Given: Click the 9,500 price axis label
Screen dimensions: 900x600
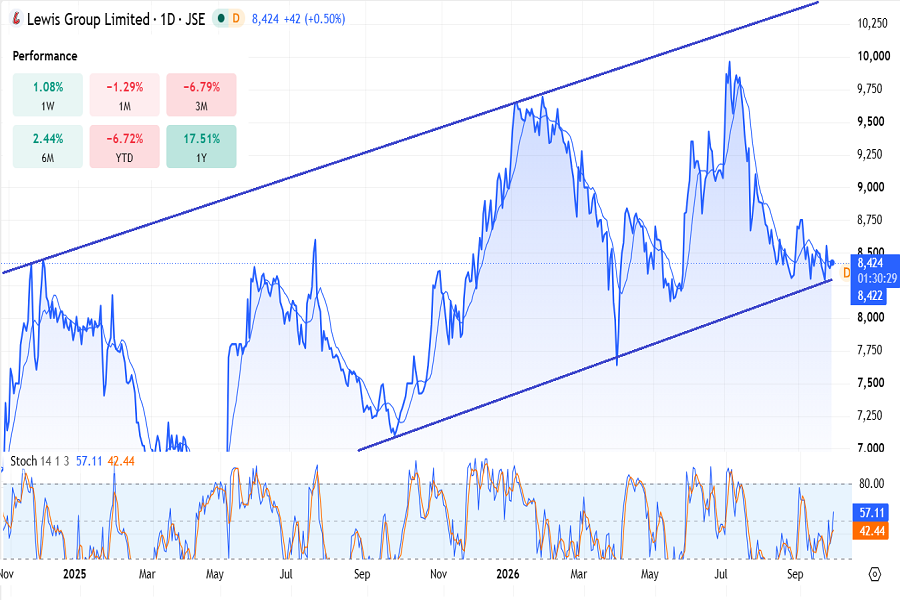Looking at the screenshot, I should [x=871, y=122].
